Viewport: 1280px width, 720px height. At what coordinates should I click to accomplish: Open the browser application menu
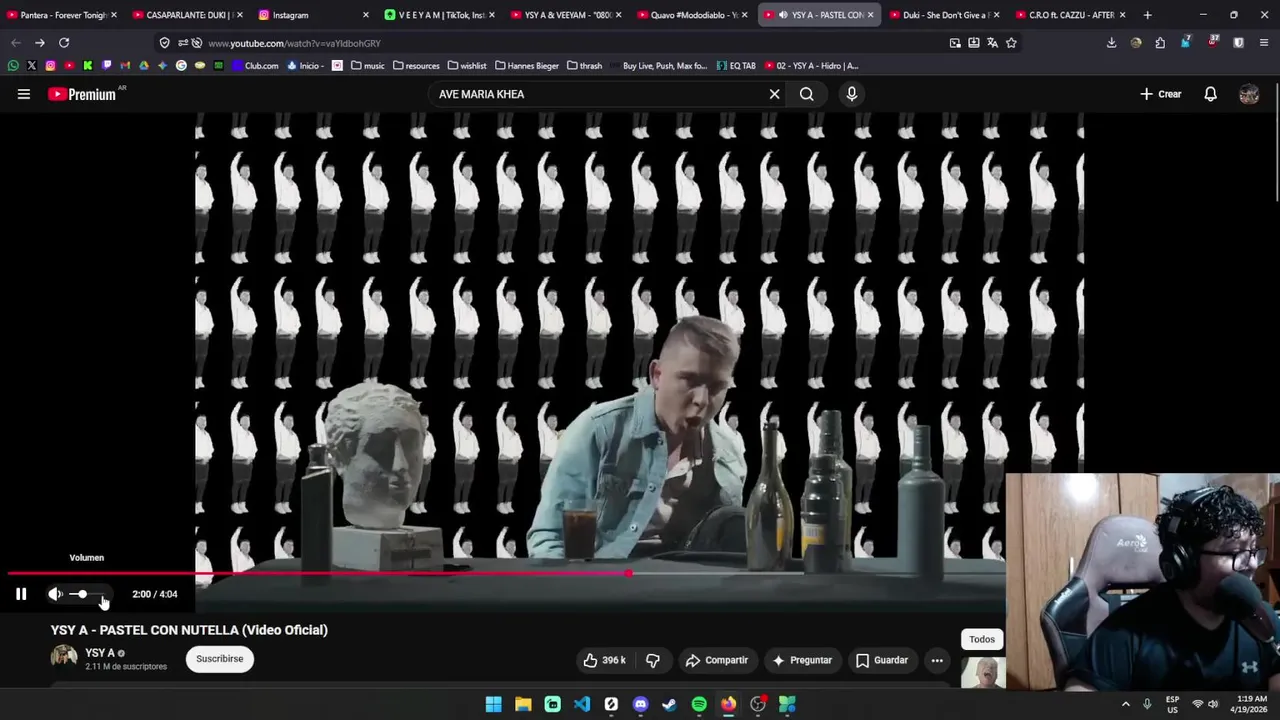tap(1264, 43)
